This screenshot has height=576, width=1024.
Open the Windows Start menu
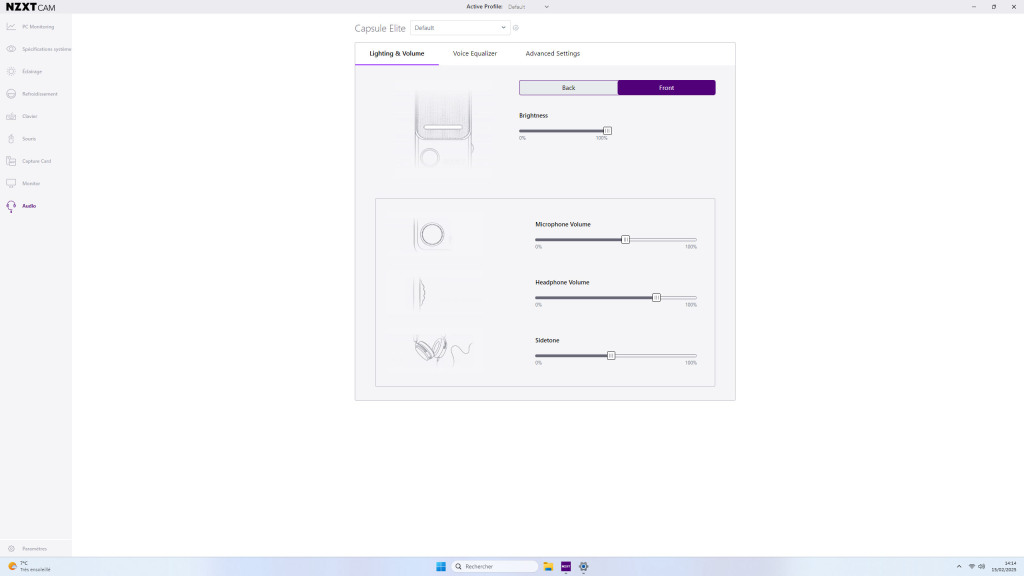point(441,566)
